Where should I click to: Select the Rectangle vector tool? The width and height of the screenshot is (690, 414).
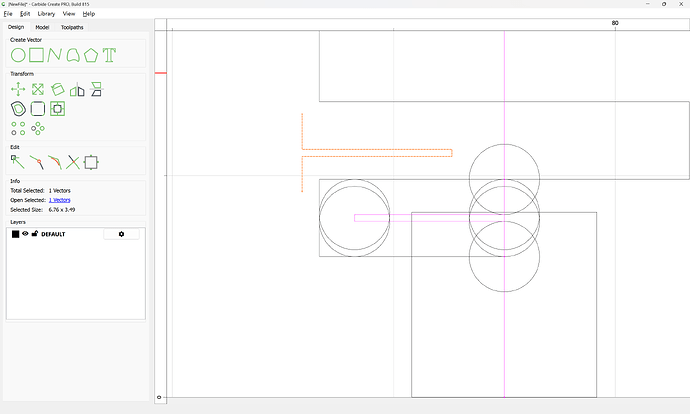pyautogui.click(x=36, y=55)
